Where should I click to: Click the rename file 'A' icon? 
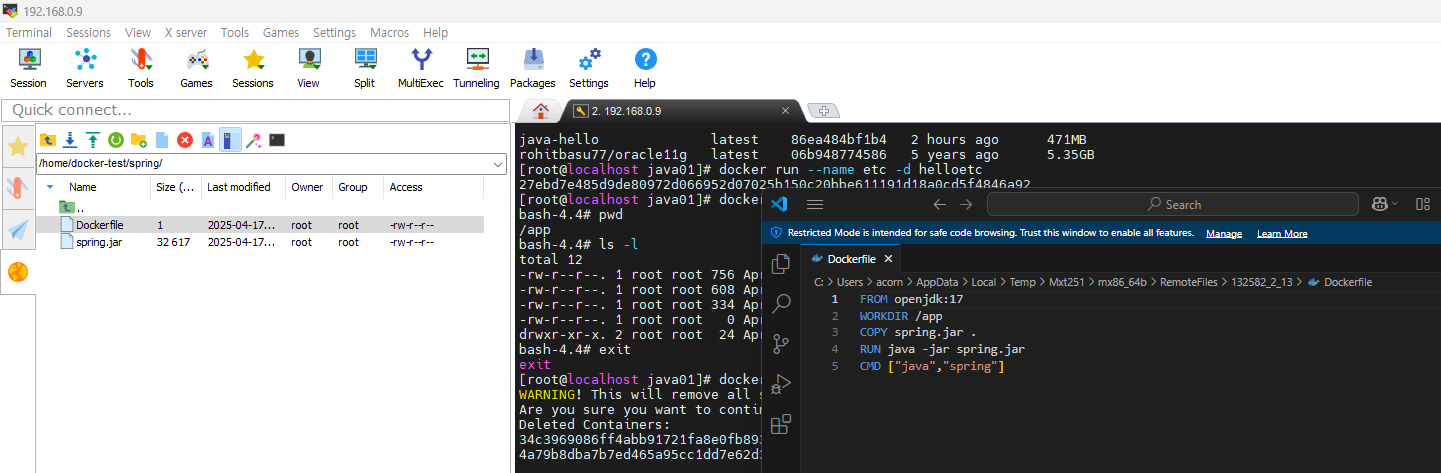[x=208, y=140]
